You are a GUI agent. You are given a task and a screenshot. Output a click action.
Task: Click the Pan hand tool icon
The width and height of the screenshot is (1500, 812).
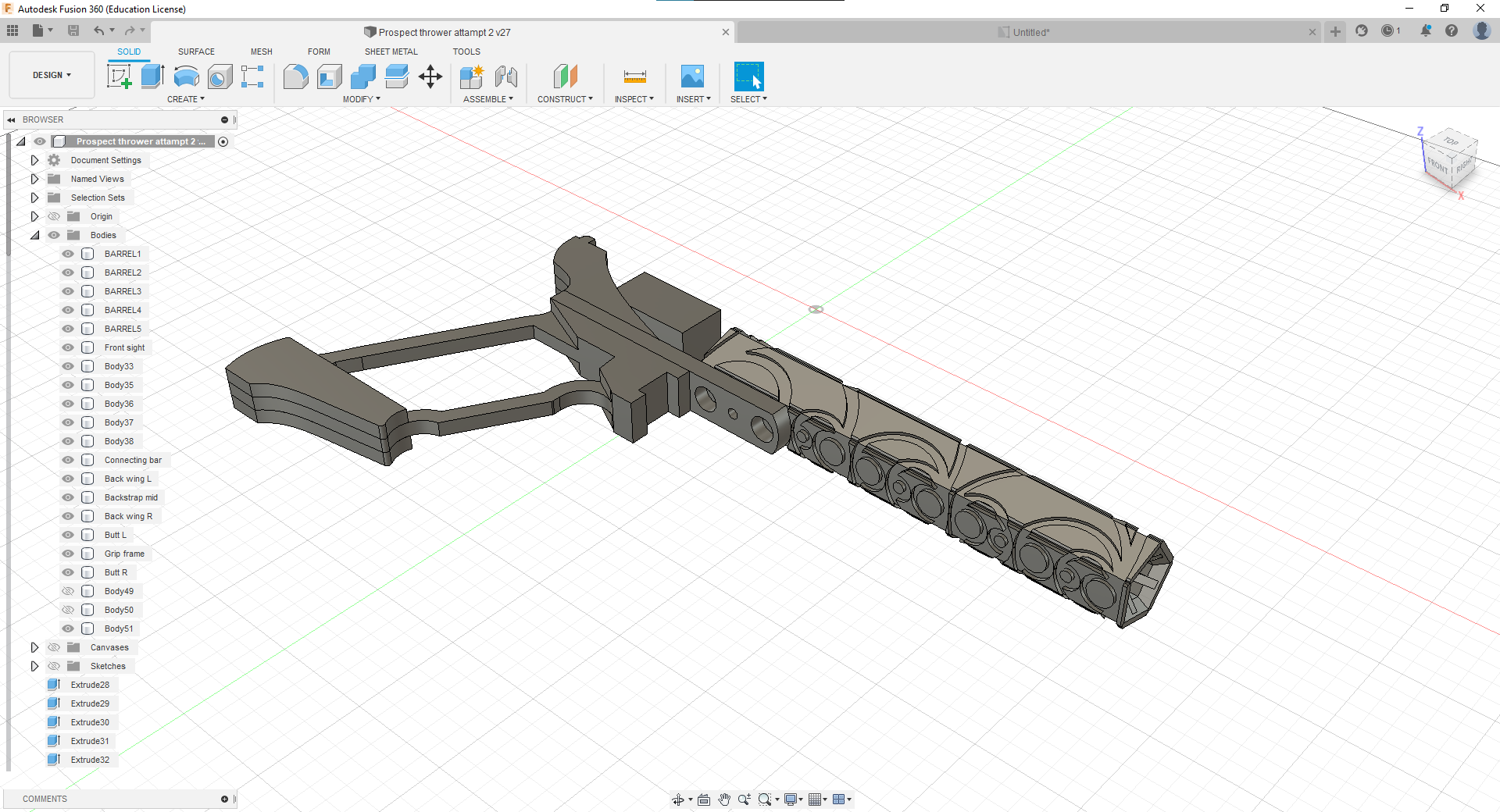tap(724, 799)
